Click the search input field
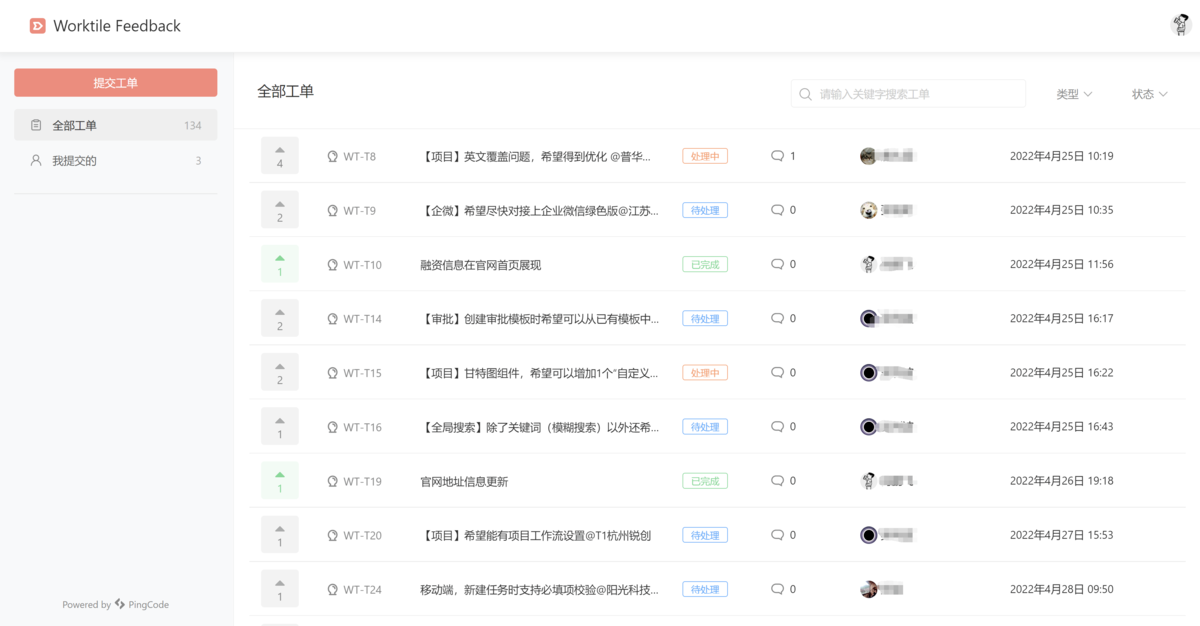 (x=900, y=93)
